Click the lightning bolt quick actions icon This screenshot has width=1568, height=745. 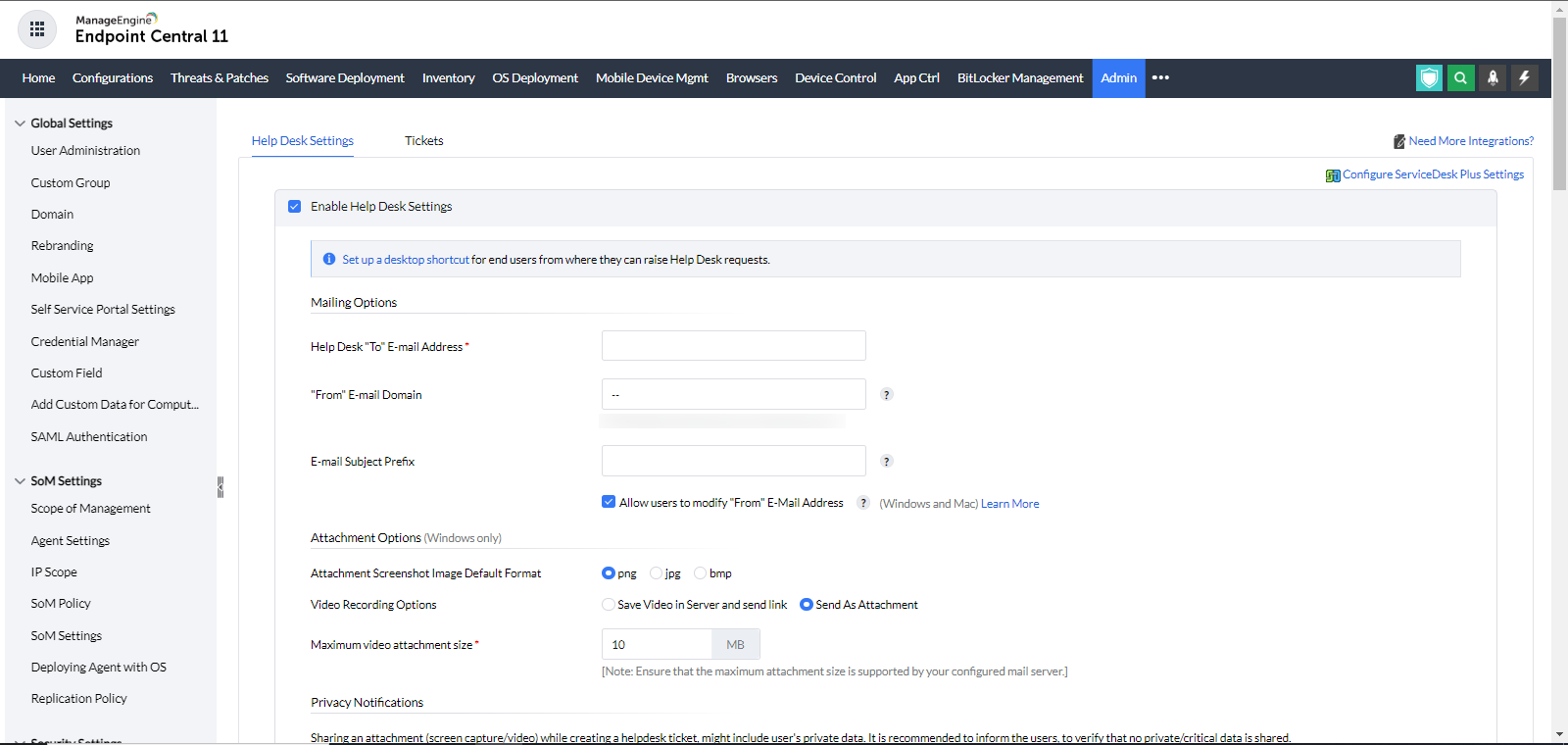(1524, 78)
